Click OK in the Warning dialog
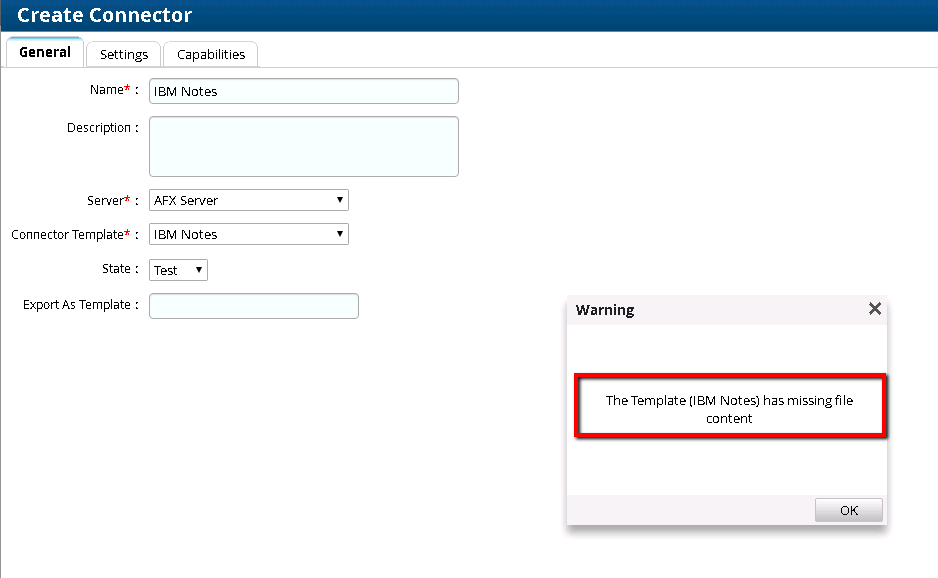This screenshot has width=938, height=578. pyautogui.click(x=848, y=510)
